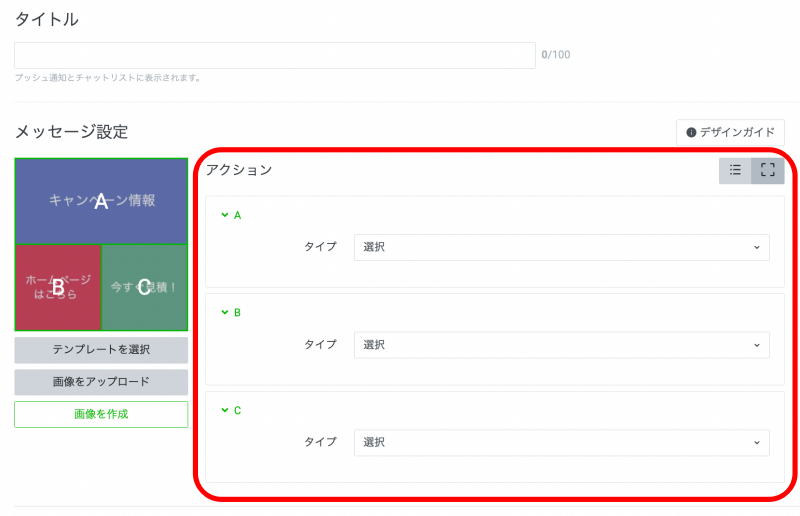Image resolution: width=800 pixels, height=516 pixels.
Task: Click the アクション panel heading
Action: (x=239, y=170)
